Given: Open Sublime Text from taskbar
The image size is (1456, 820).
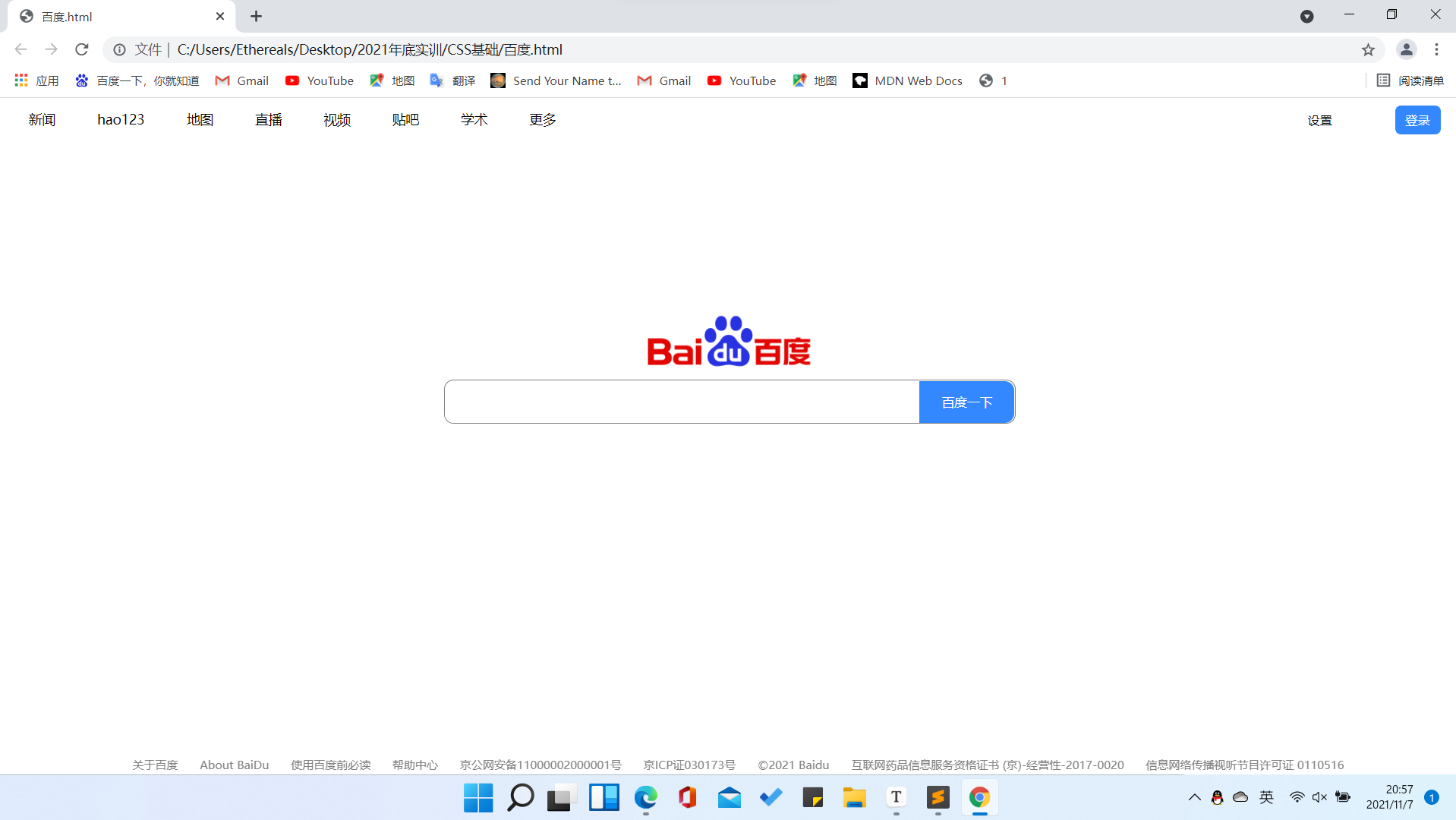Looking at the screenshot, I should (938, 797).
